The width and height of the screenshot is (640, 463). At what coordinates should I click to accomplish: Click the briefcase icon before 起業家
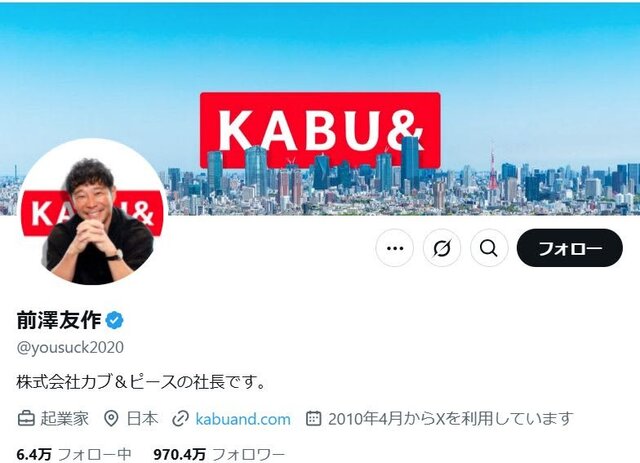26,419
